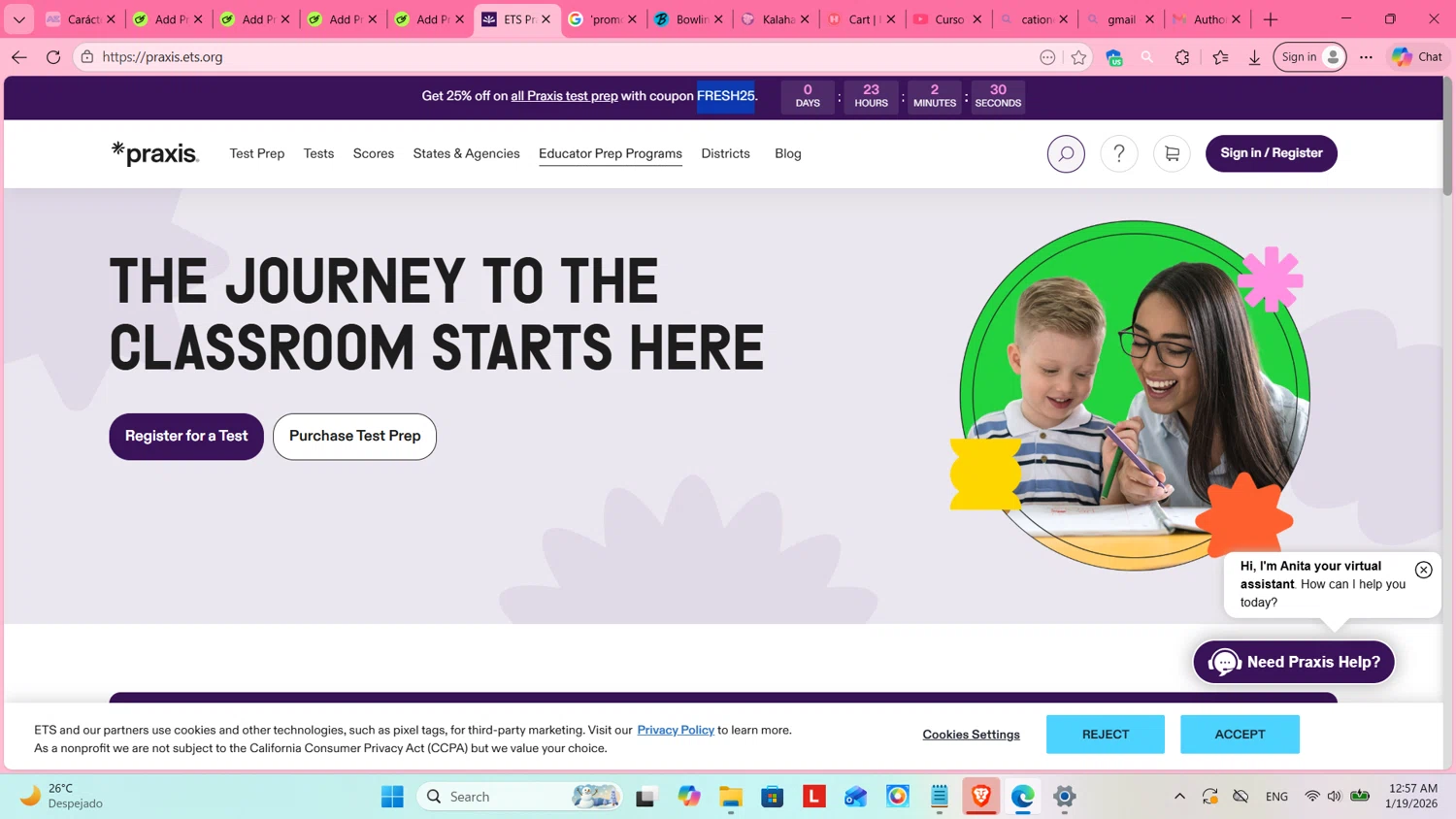The width and height of the screenshot is (1456, 819).
Task: Refresh the page
Action: 53,57
